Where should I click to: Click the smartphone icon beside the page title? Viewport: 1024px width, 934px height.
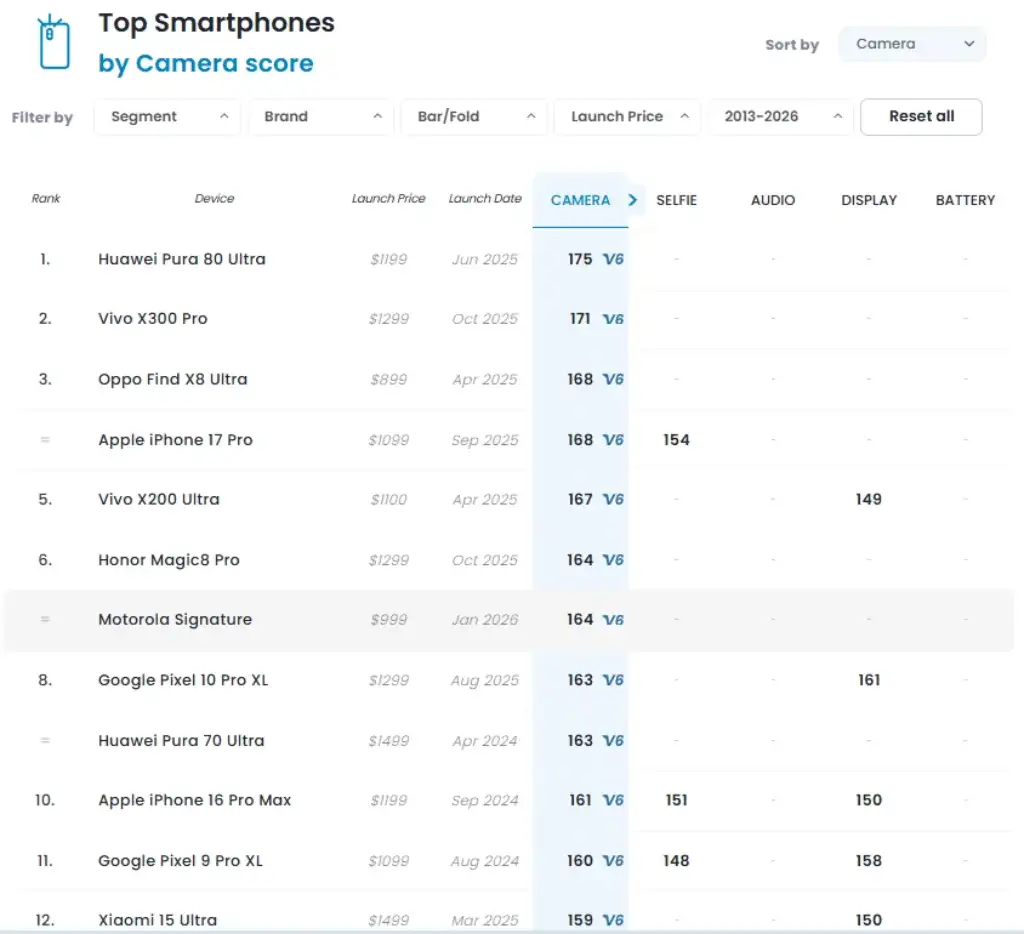[54, 43]
